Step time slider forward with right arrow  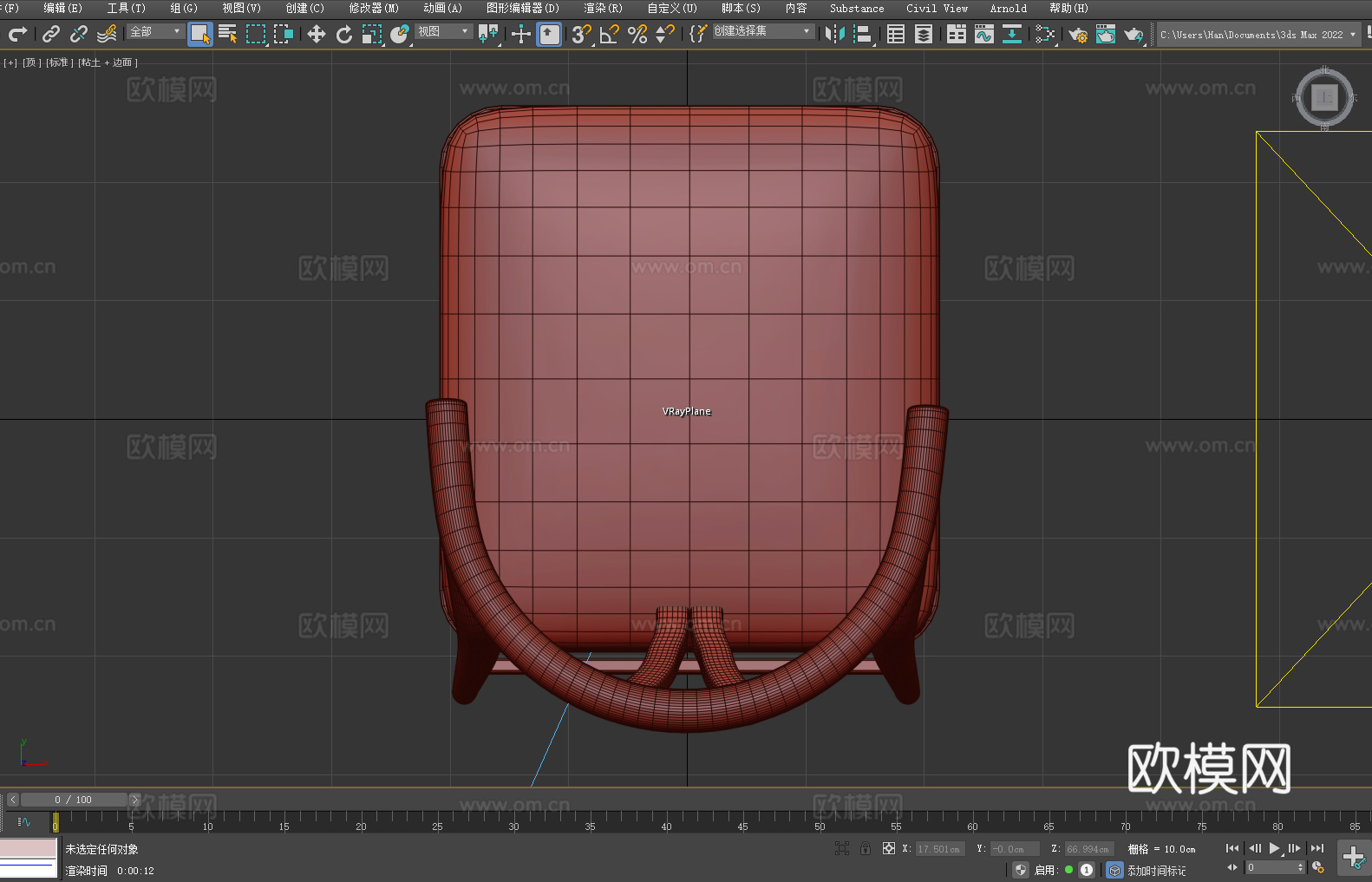(x=134, y=800)
